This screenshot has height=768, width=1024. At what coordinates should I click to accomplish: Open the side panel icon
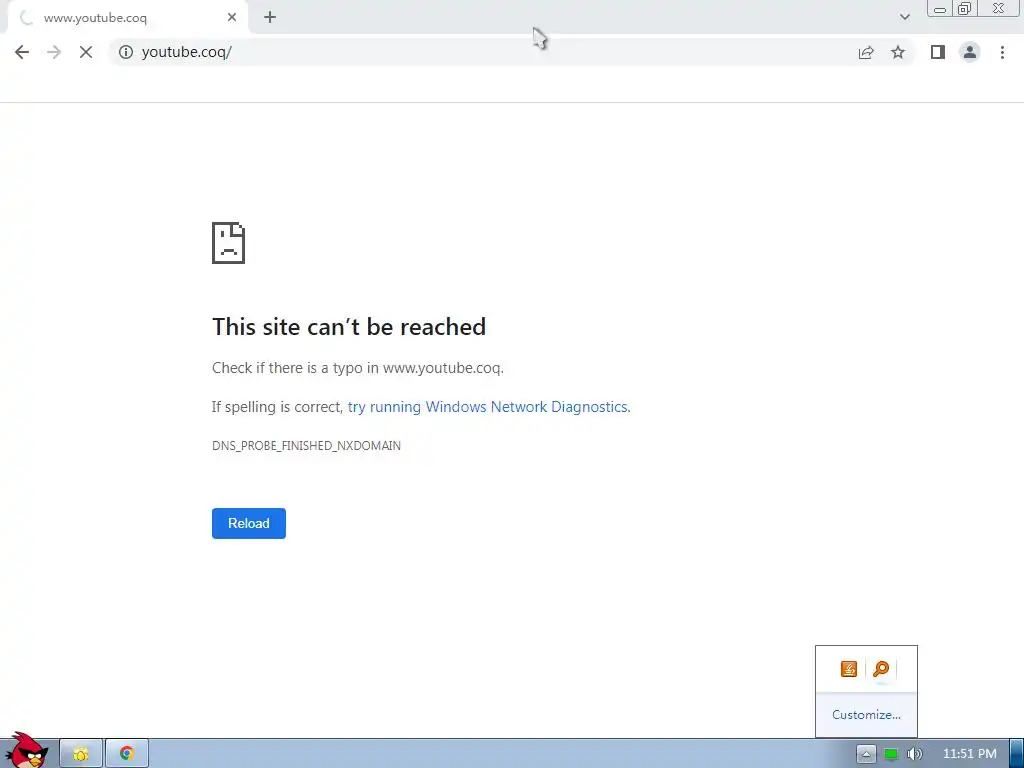coord(938,52)
